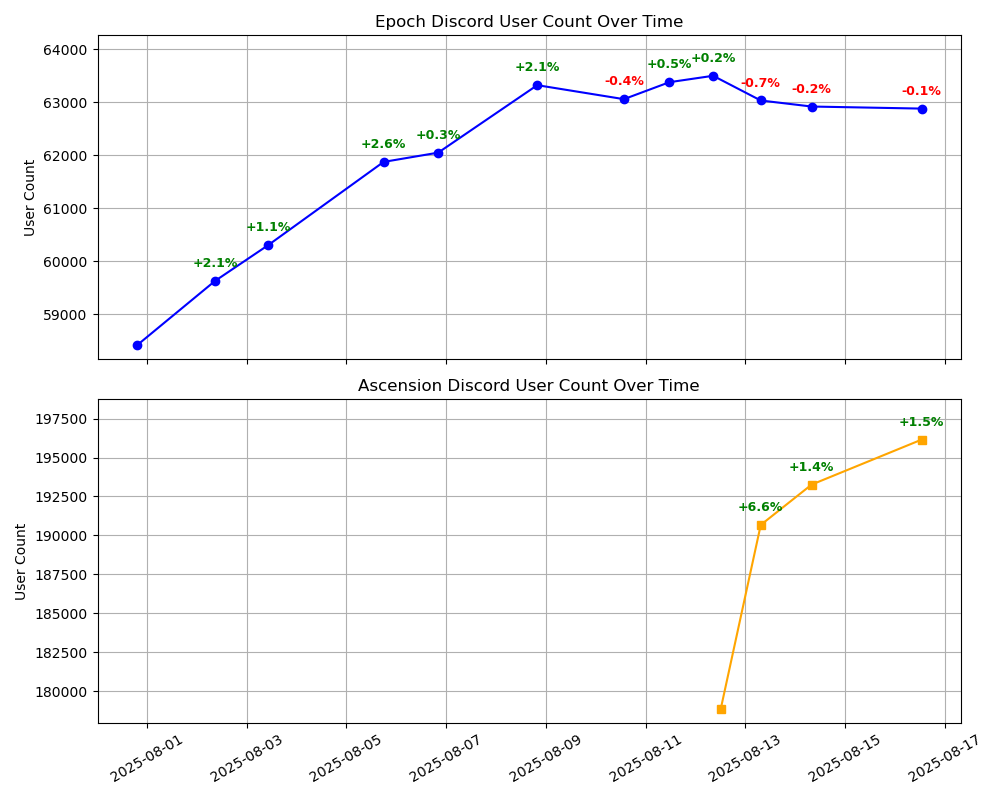The width and height of the screenshot is (1000, 800).
Task: Click the 192500 y-axis tick label
Action: tap(62, 497)
